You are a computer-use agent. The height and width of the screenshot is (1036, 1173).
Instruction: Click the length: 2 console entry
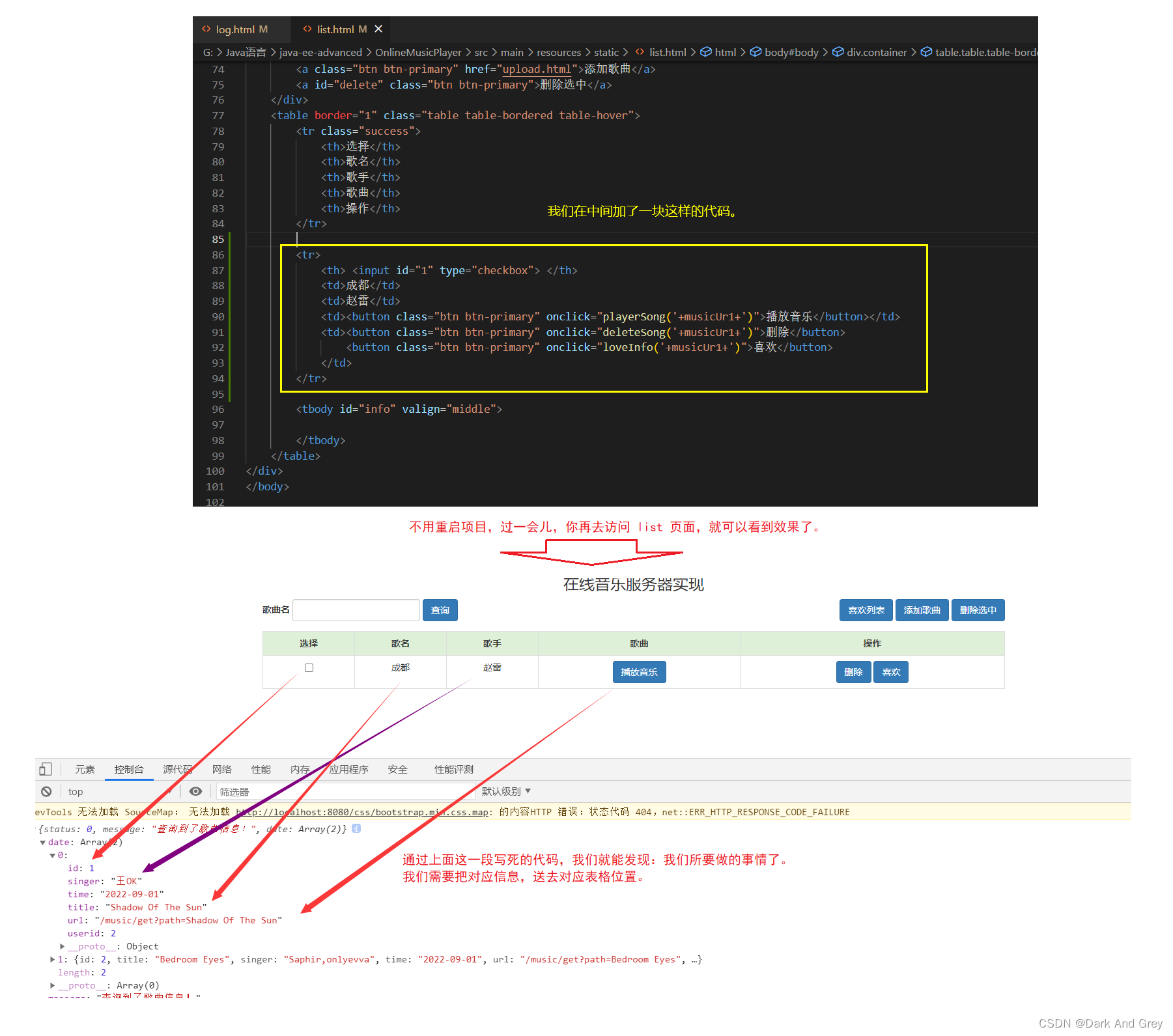point(82,972)
